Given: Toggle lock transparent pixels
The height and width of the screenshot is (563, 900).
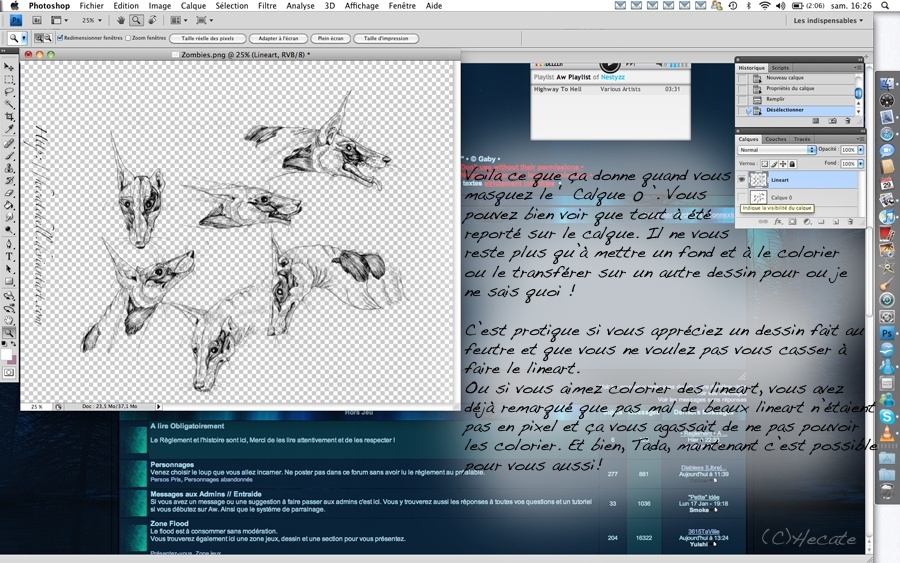Looking at the screenshot, I should click(x=765, y=164).
